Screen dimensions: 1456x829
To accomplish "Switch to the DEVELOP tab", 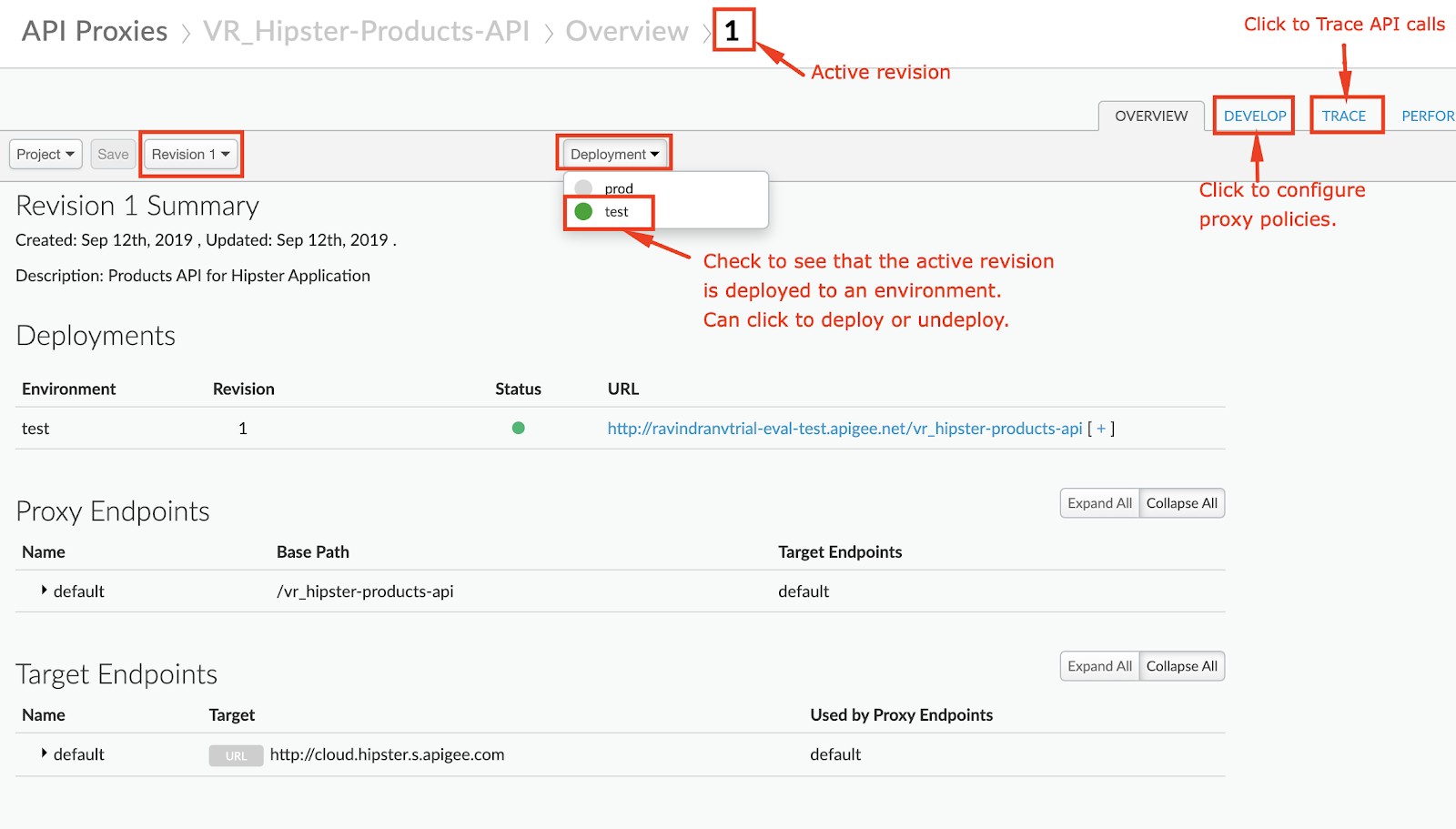I will [x=1255, y=116].
